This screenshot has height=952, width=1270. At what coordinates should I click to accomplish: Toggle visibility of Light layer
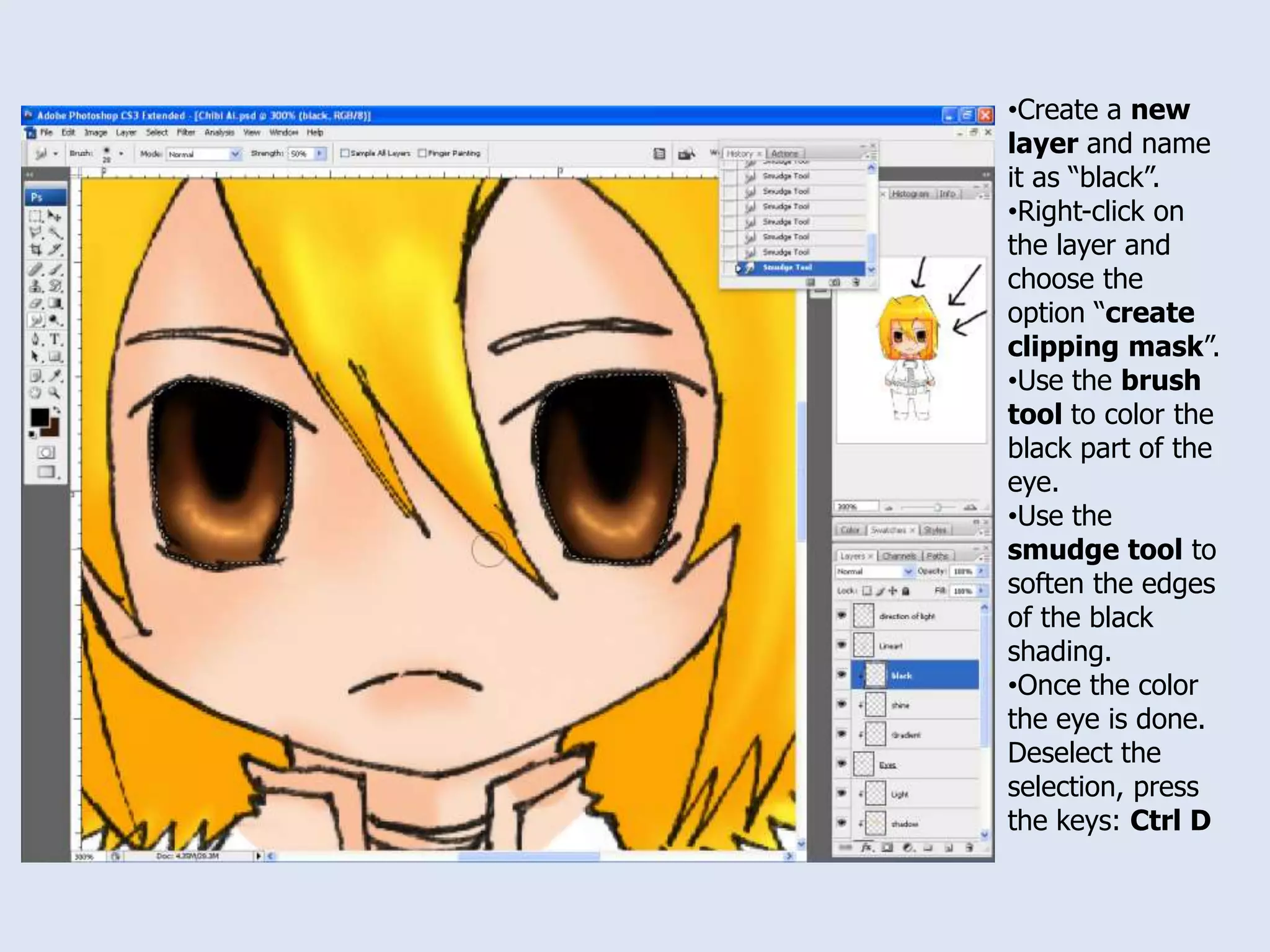(841, 793)
